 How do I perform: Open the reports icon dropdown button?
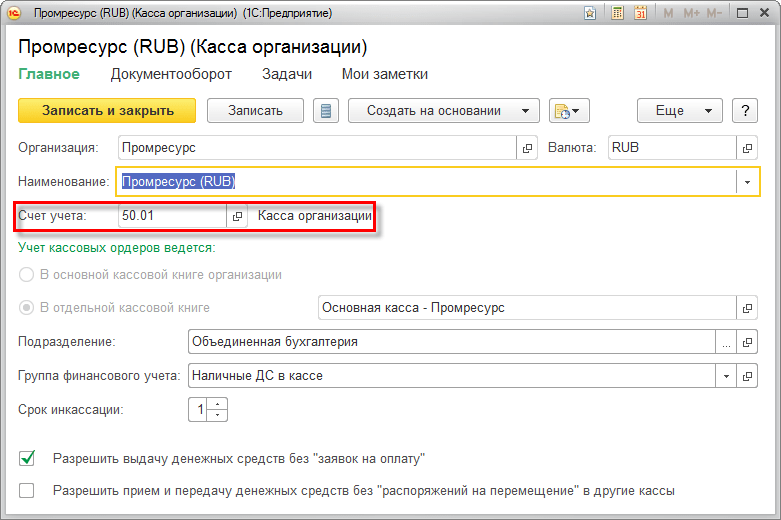569,111
